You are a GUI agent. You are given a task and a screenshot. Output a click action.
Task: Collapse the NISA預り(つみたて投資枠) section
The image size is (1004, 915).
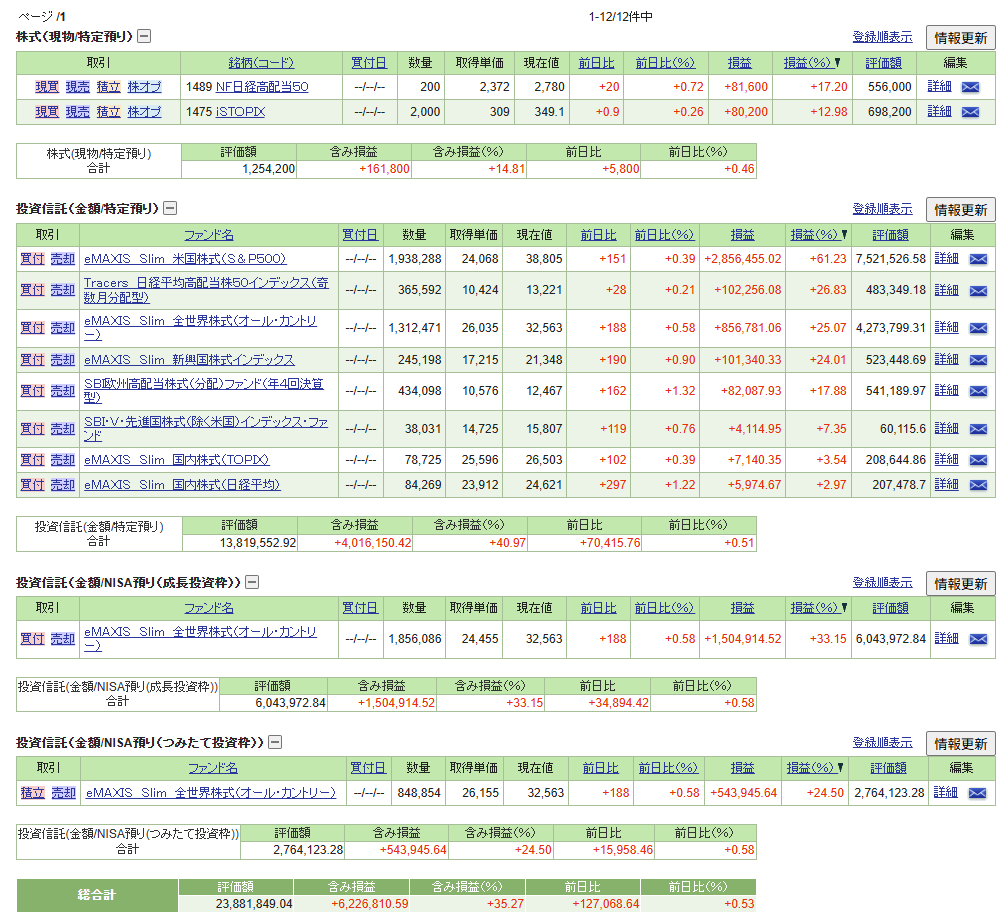click(x=275, y=742)
